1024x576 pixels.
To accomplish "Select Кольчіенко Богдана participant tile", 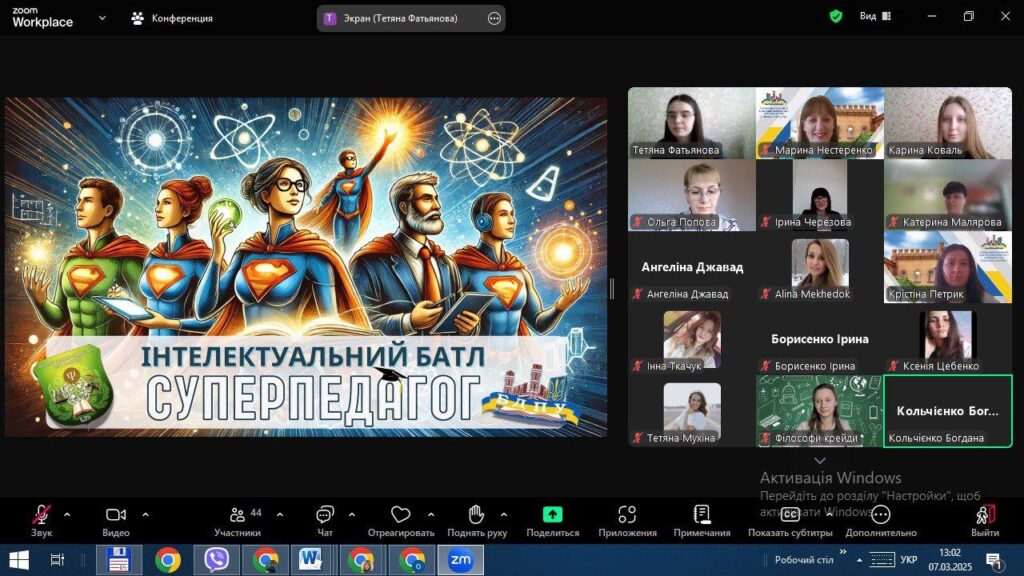I will coord(948,411).
